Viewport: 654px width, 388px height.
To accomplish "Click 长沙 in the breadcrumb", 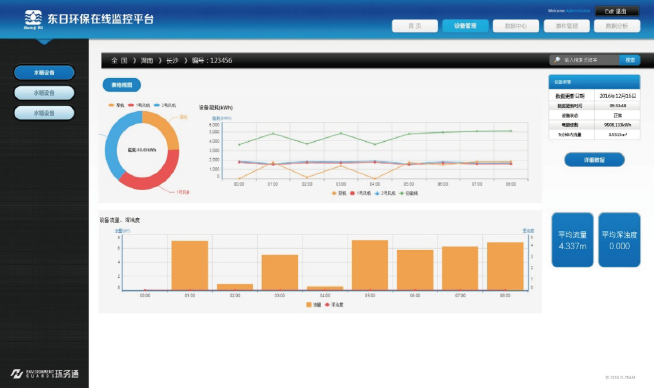I will coord(172,60).
